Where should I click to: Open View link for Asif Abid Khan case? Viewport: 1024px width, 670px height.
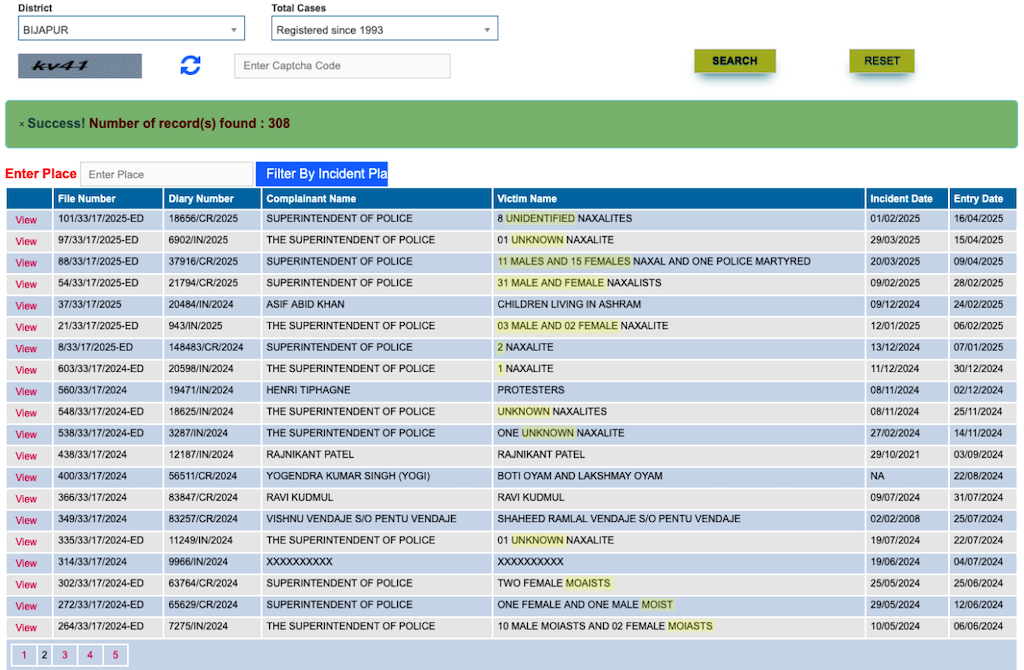click(26, 306)
